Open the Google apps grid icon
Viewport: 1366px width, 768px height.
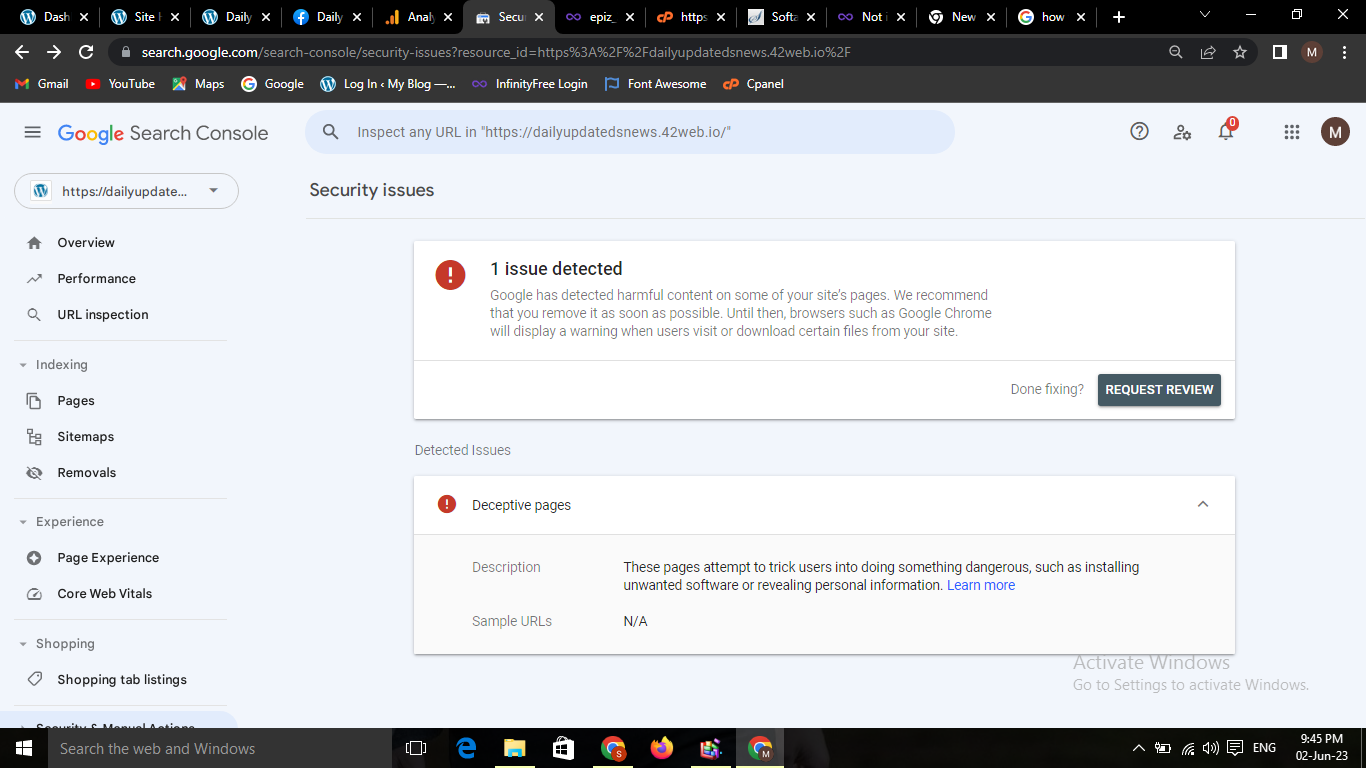pyautogui.click(x=1291, y=132)
